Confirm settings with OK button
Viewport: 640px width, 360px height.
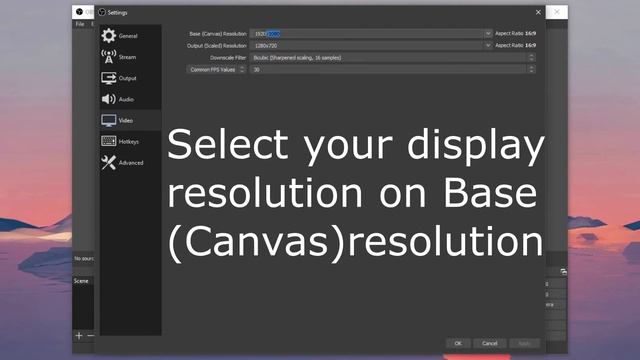point(458,343)
